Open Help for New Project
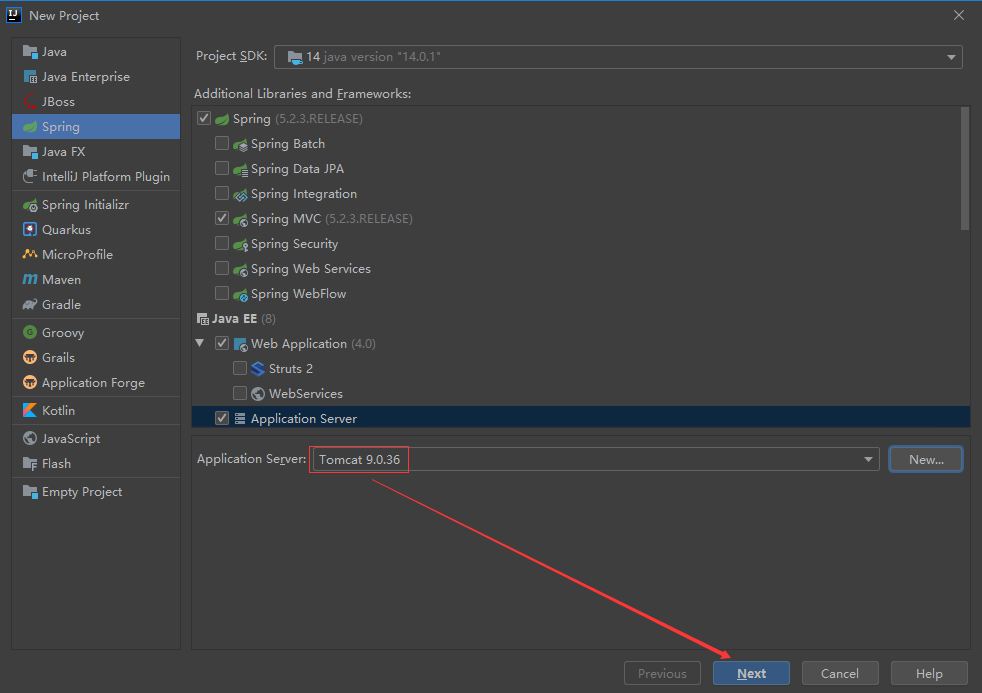 click(929, 674)
